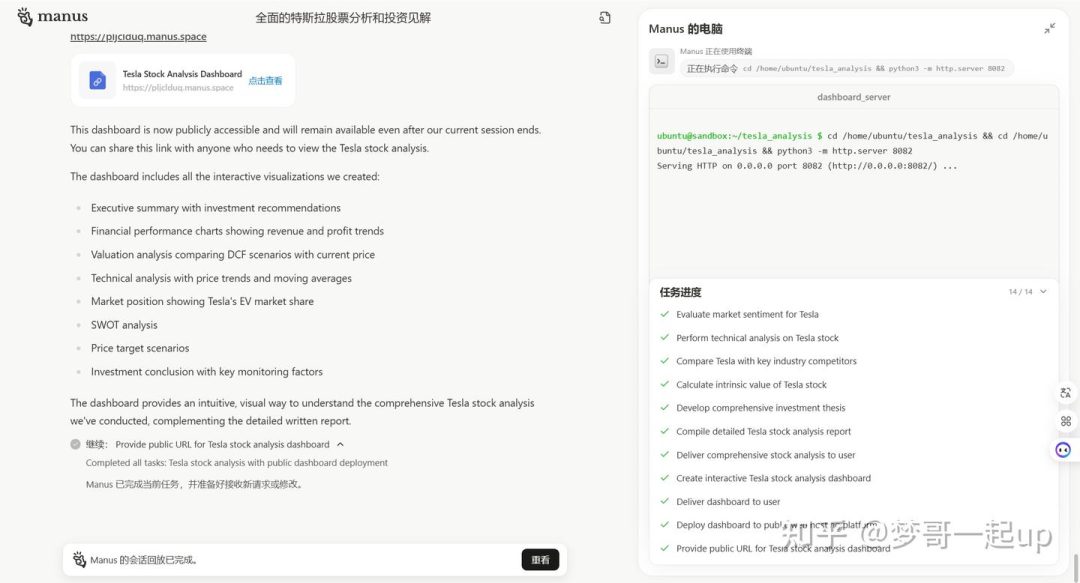The image size is (1080, 583).
Task: Collapse the task progress list with the 14/14 chevron
Action: click(x=1043, y=292)
